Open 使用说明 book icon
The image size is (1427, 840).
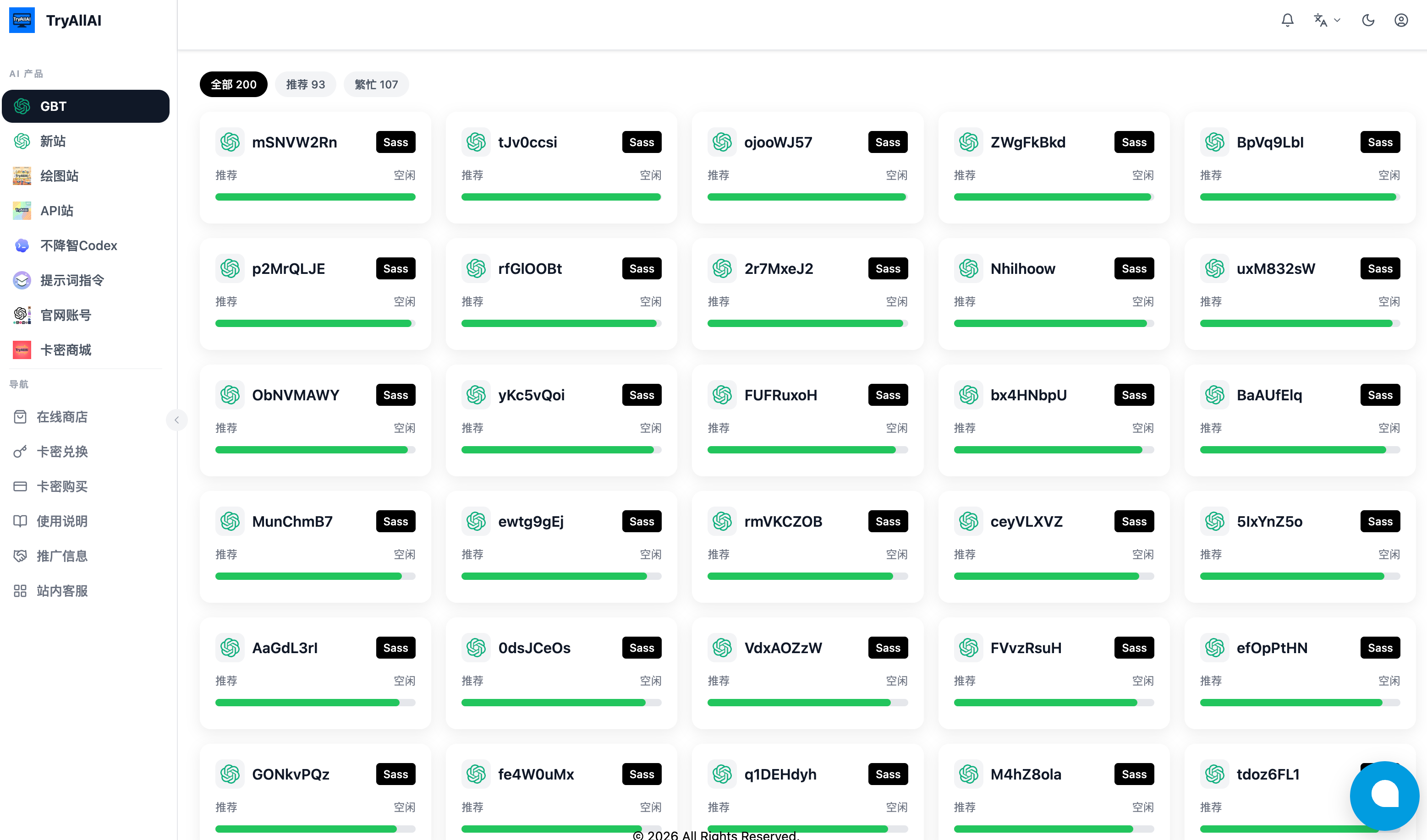pyautogui.click(x=20, y=521)
